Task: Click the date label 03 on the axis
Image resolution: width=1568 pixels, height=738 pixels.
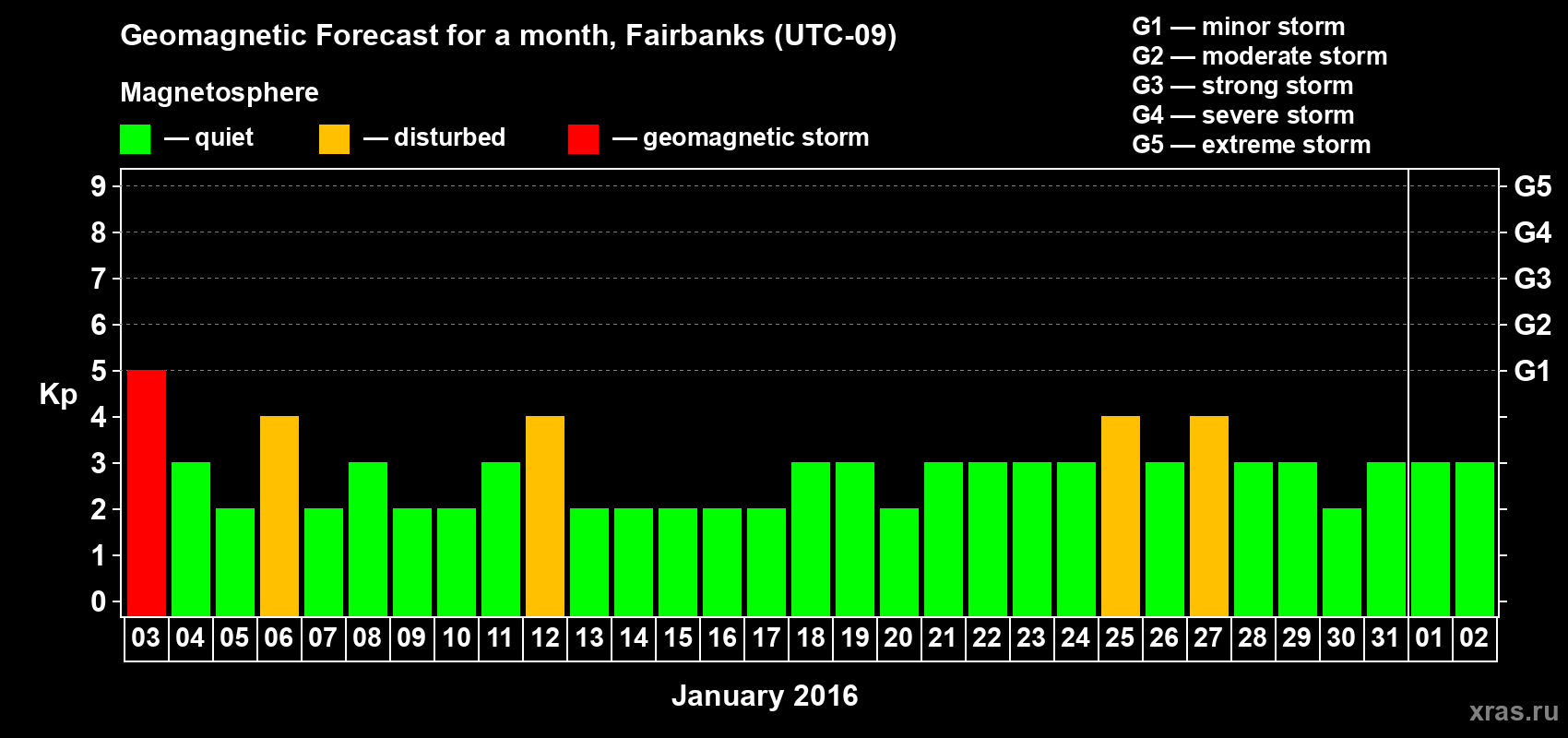Action: tap(146, 637)
